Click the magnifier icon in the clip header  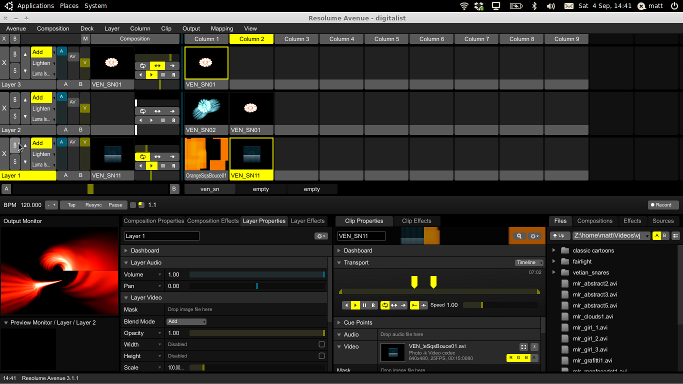click(x=519, y=236)
